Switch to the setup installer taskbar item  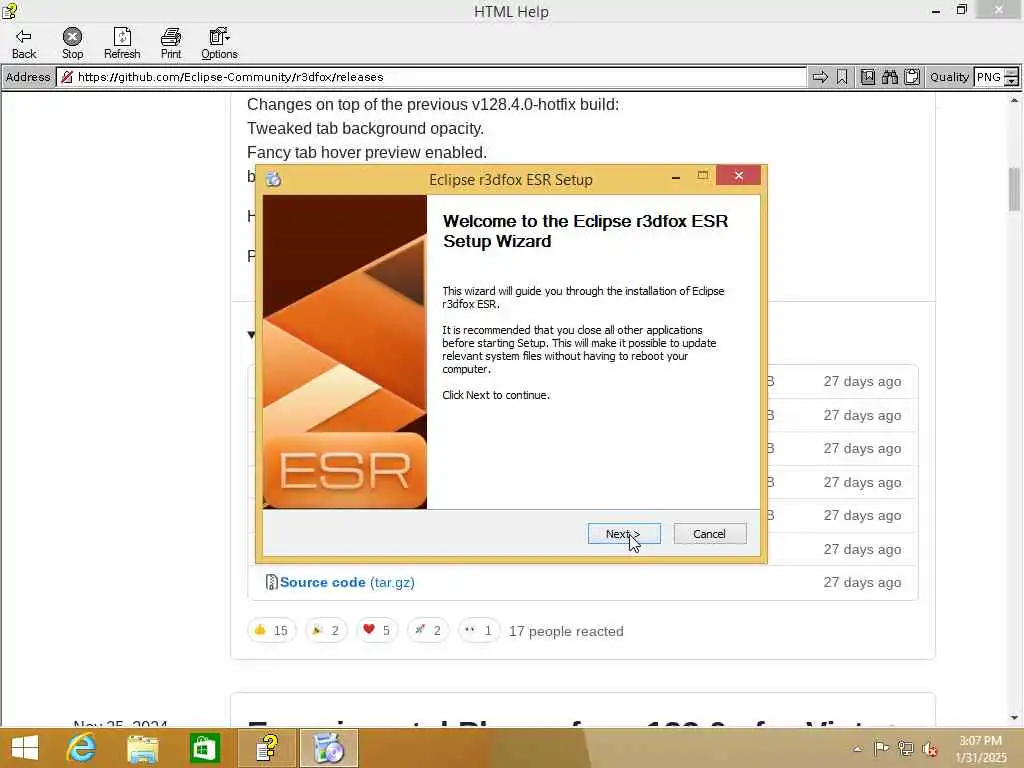point(328,748)
